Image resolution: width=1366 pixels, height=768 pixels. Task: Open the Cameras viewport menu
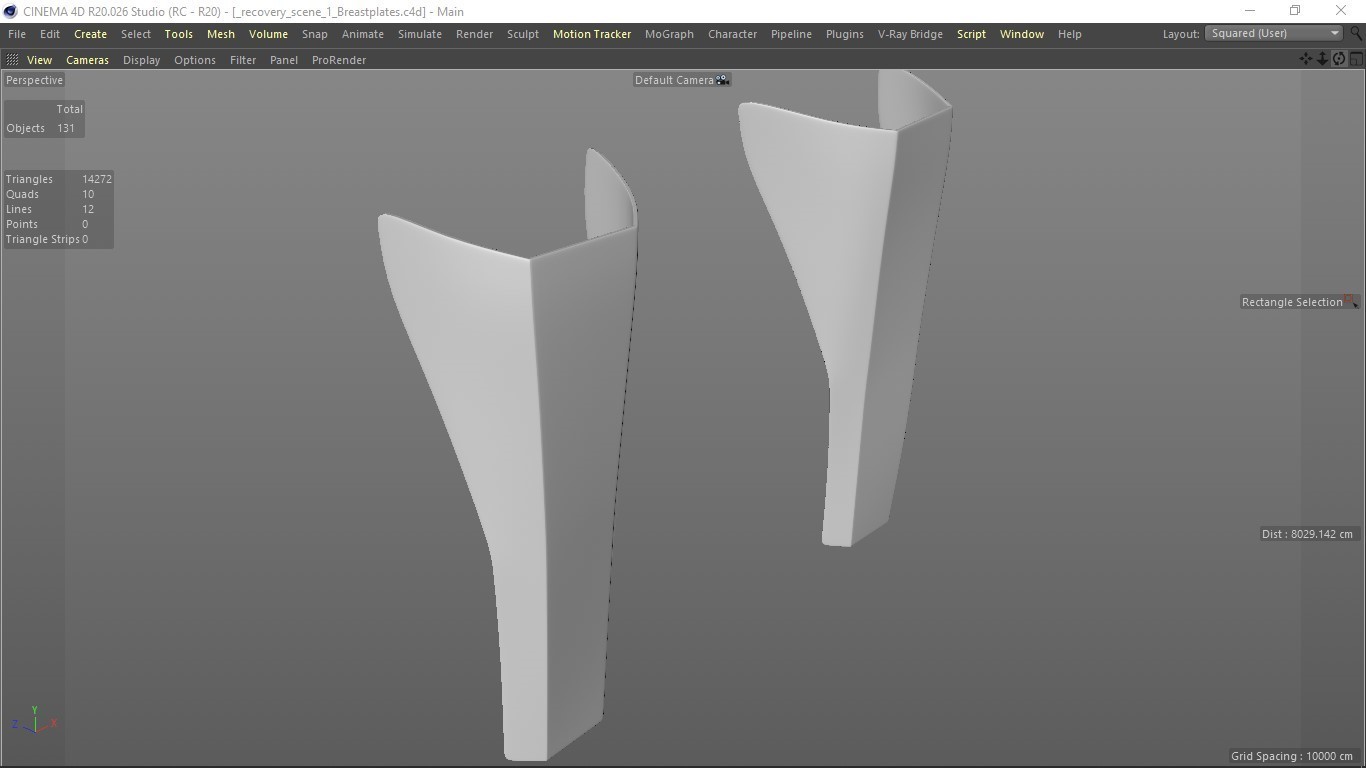(x=87, y=60)
